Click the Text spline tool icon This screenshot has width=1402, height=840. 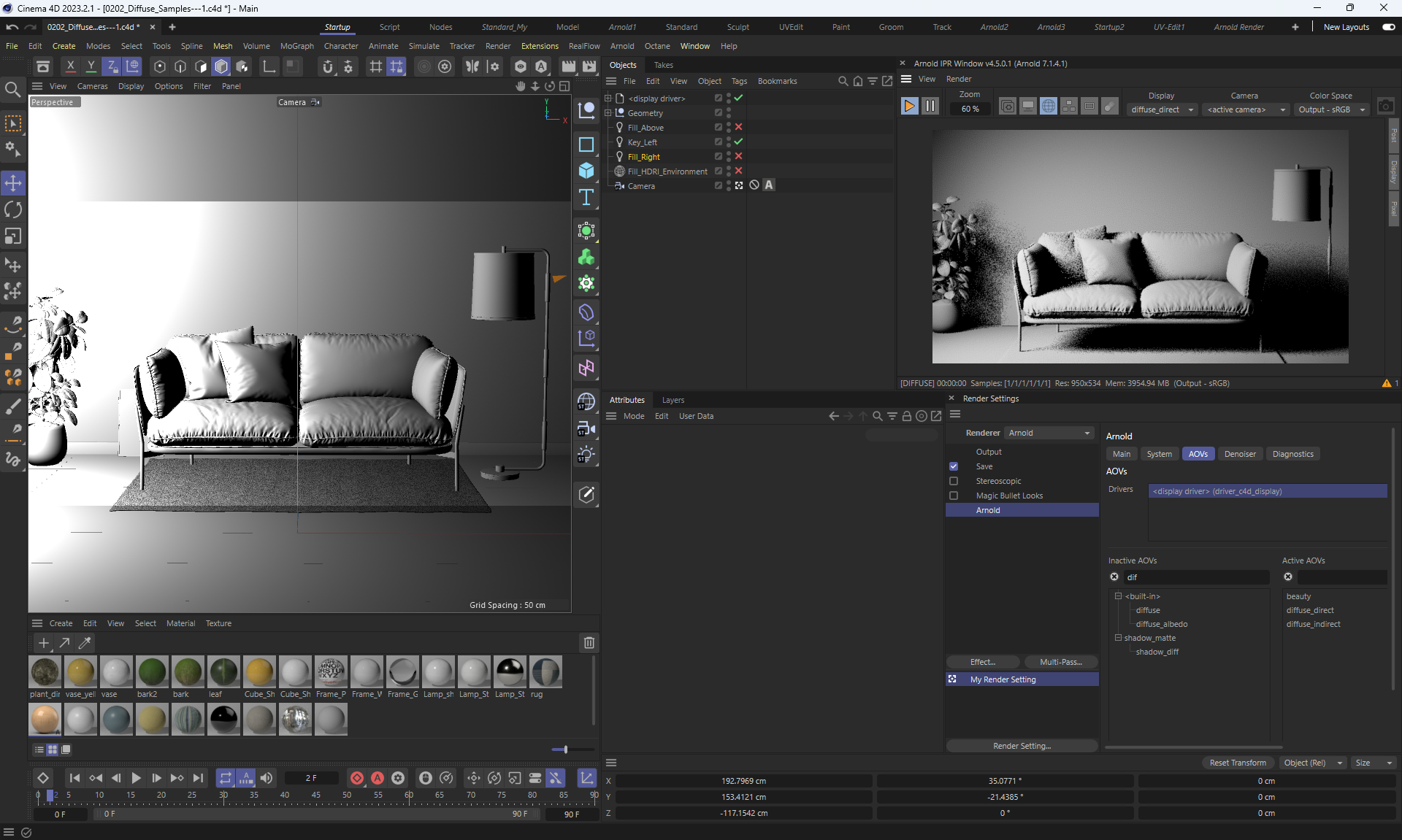586,197
